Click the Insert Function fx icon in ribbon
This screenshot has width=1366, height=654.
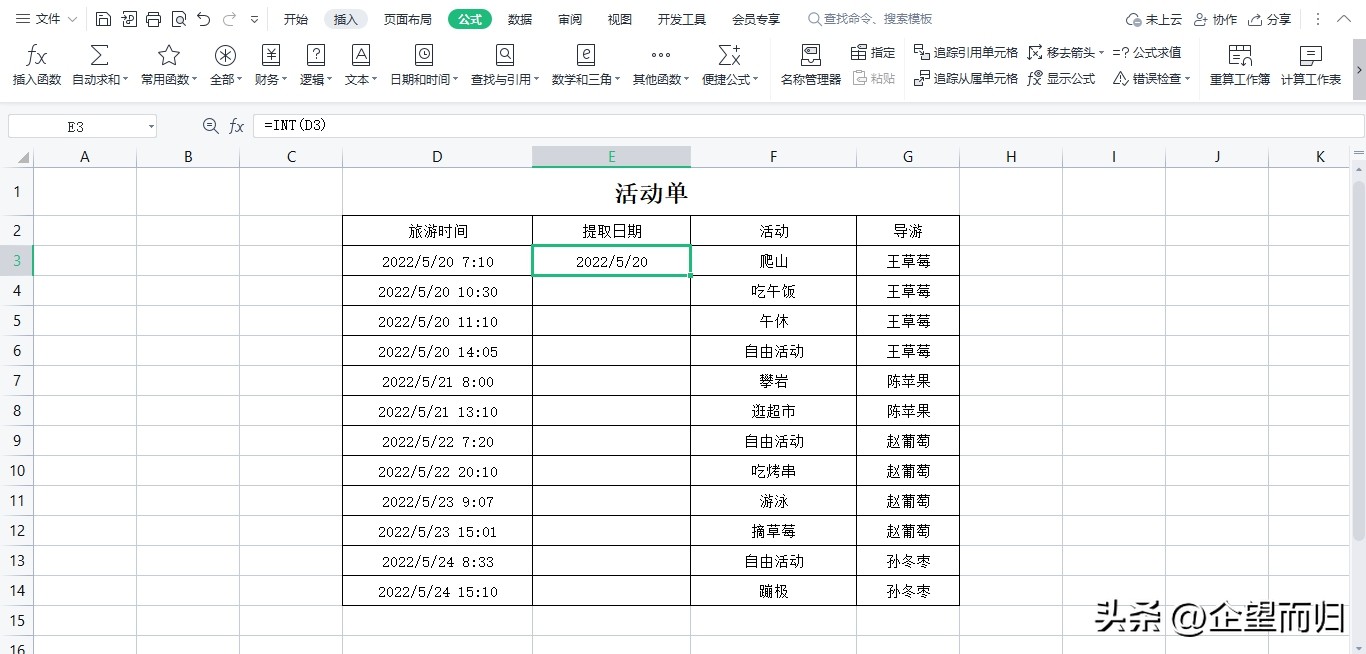click(36, 56)
